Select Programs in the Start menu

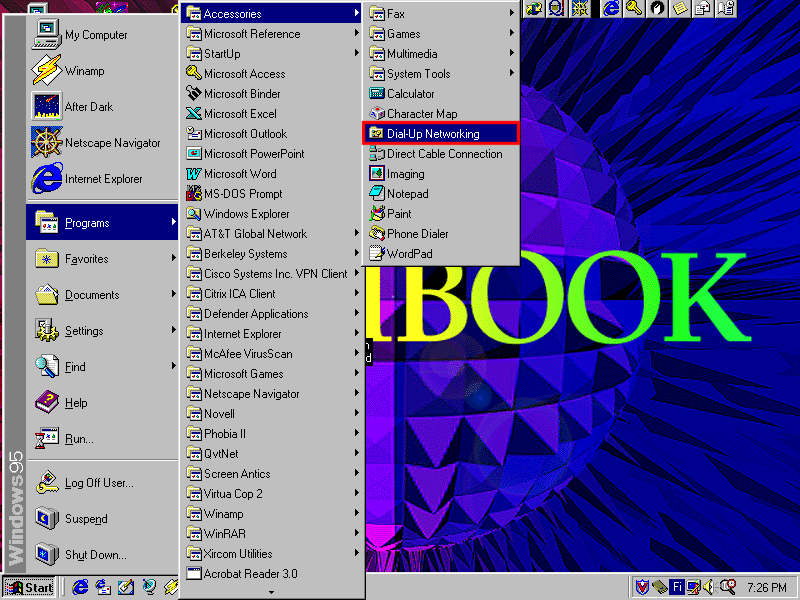click(102, 222)
